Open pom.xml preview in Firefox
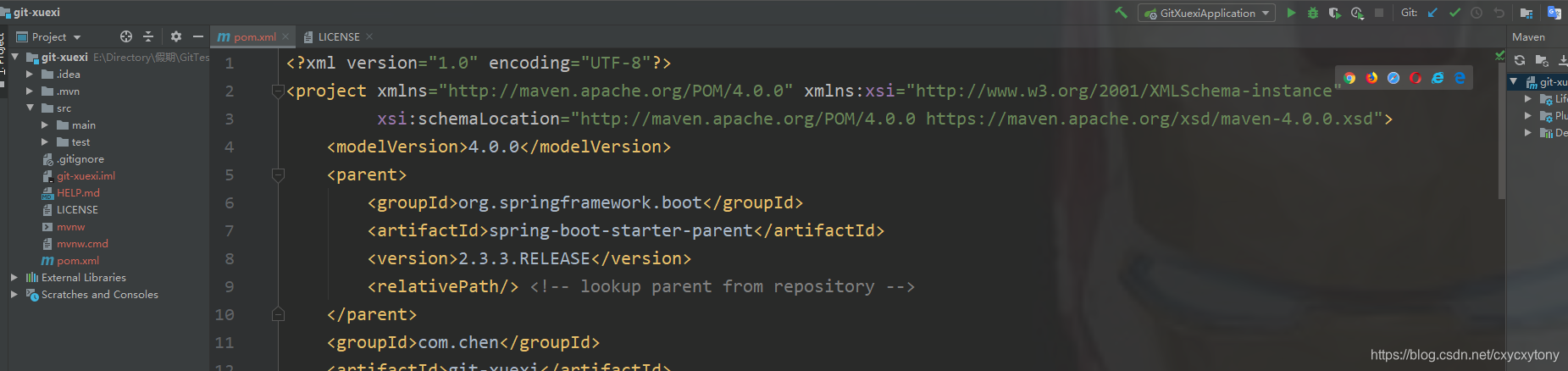 point(1371,78)
